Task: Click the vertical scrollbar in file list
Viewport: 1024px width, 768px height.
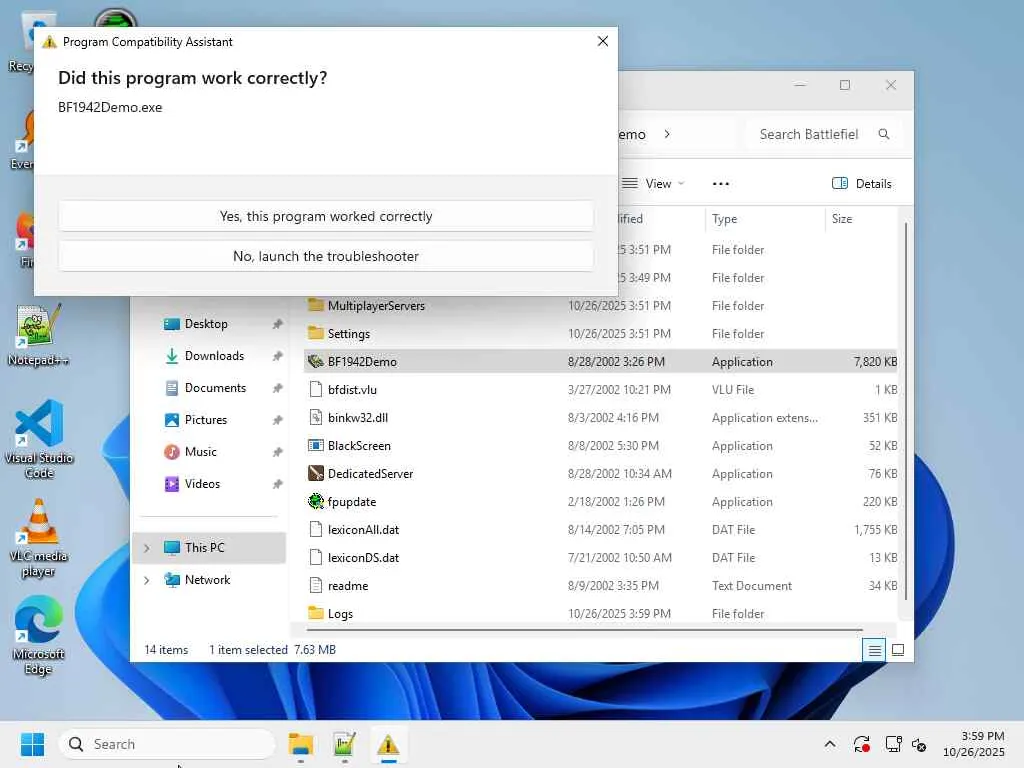Action: point(906,411)
